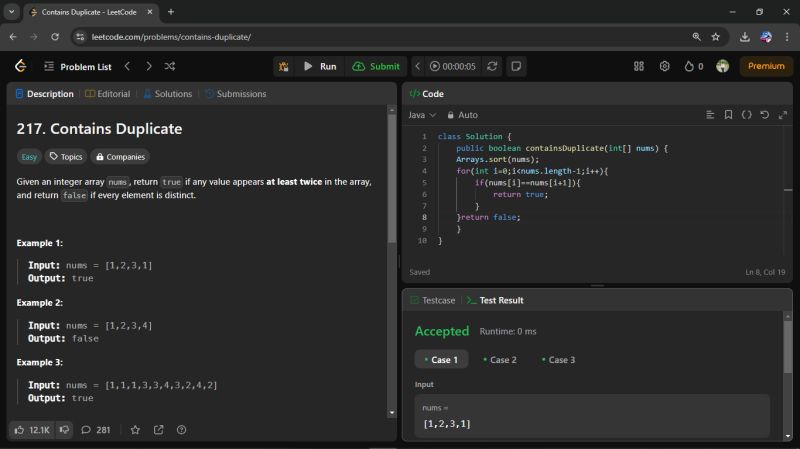Open the Java language dropdown

[x=421, y=115]
